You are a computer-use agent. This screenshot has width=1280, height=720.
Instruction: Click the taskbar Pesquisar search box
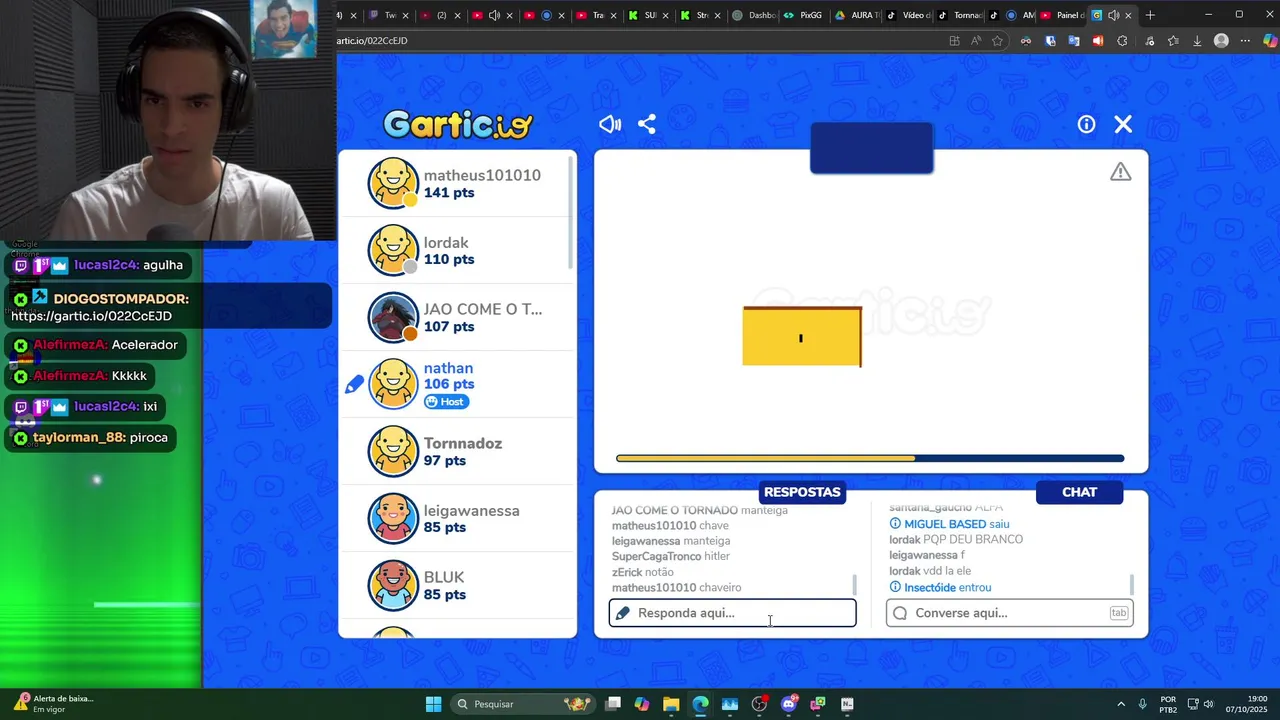click(x=521, y=704)
